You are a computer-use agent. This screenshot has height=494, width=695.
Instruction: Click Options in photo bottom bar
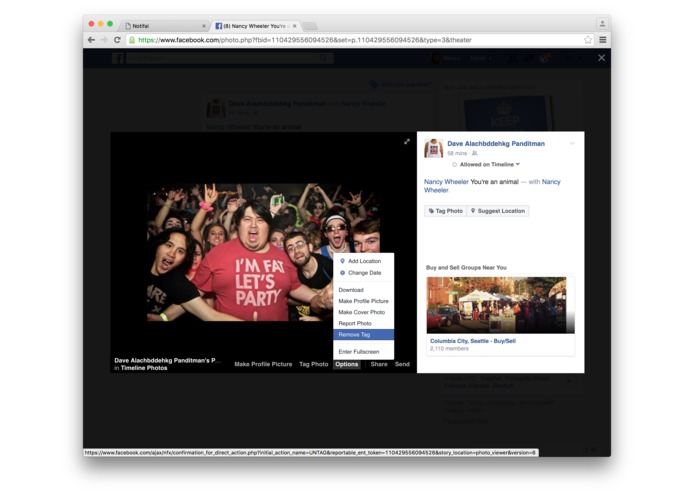[347, 364]
